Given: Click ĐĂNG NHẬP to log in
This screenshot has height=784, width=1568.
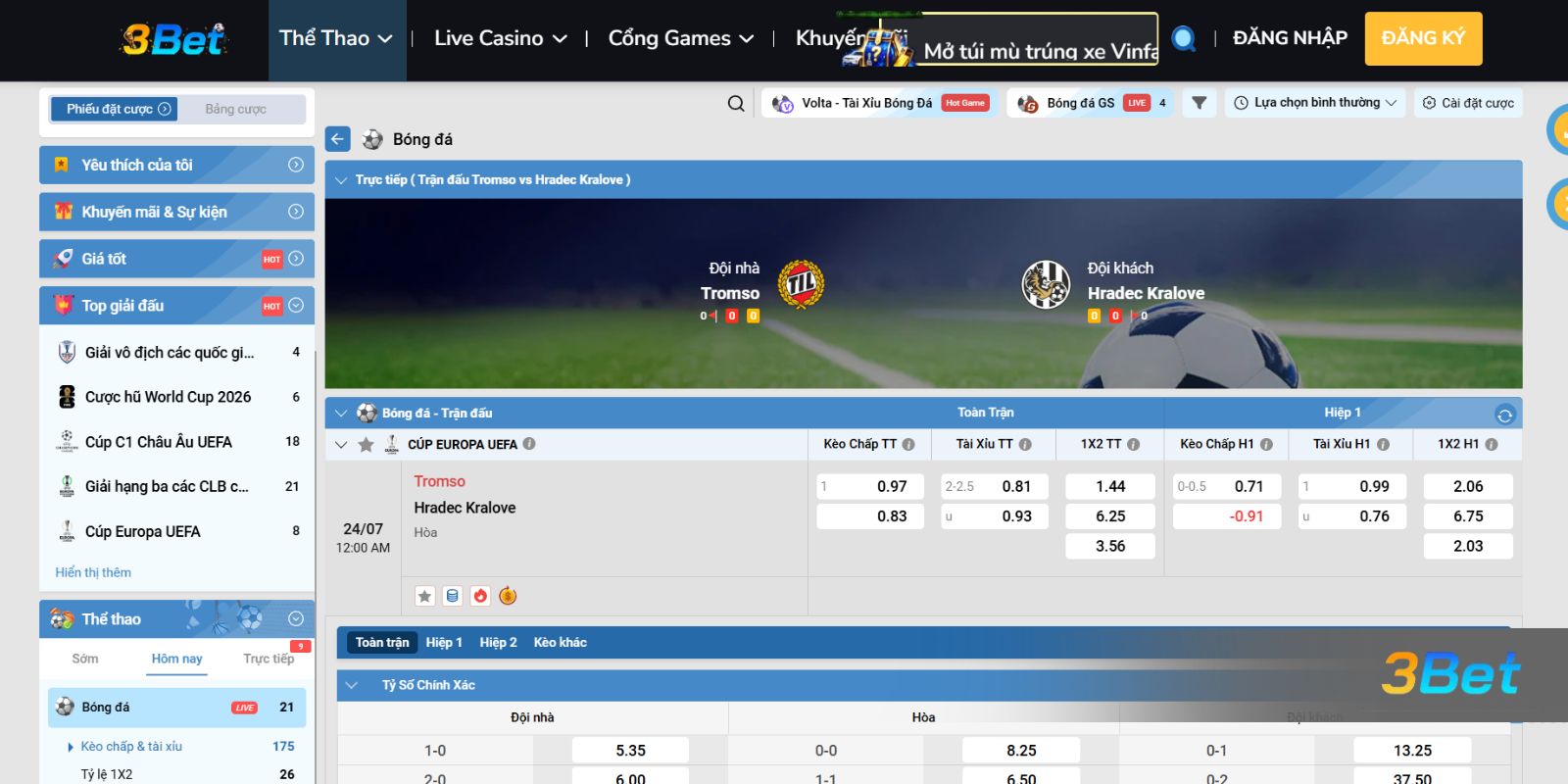Looking at the screenshot, I should click(x=1290, y=38).
